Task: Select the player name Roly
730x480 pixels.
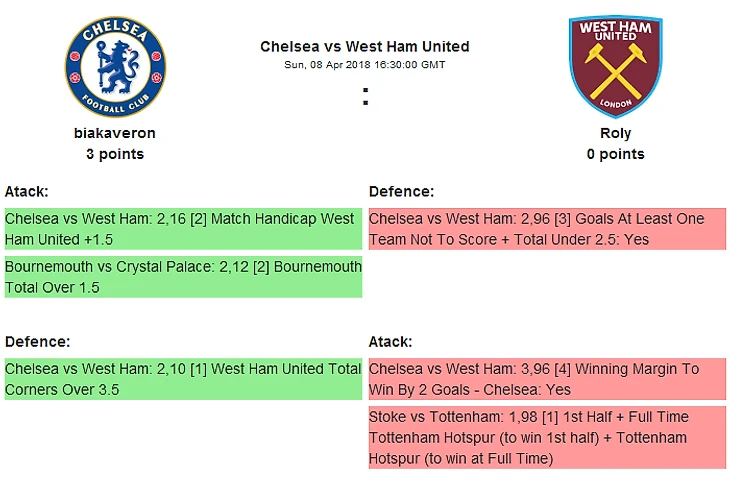Action: coord(615,133)
